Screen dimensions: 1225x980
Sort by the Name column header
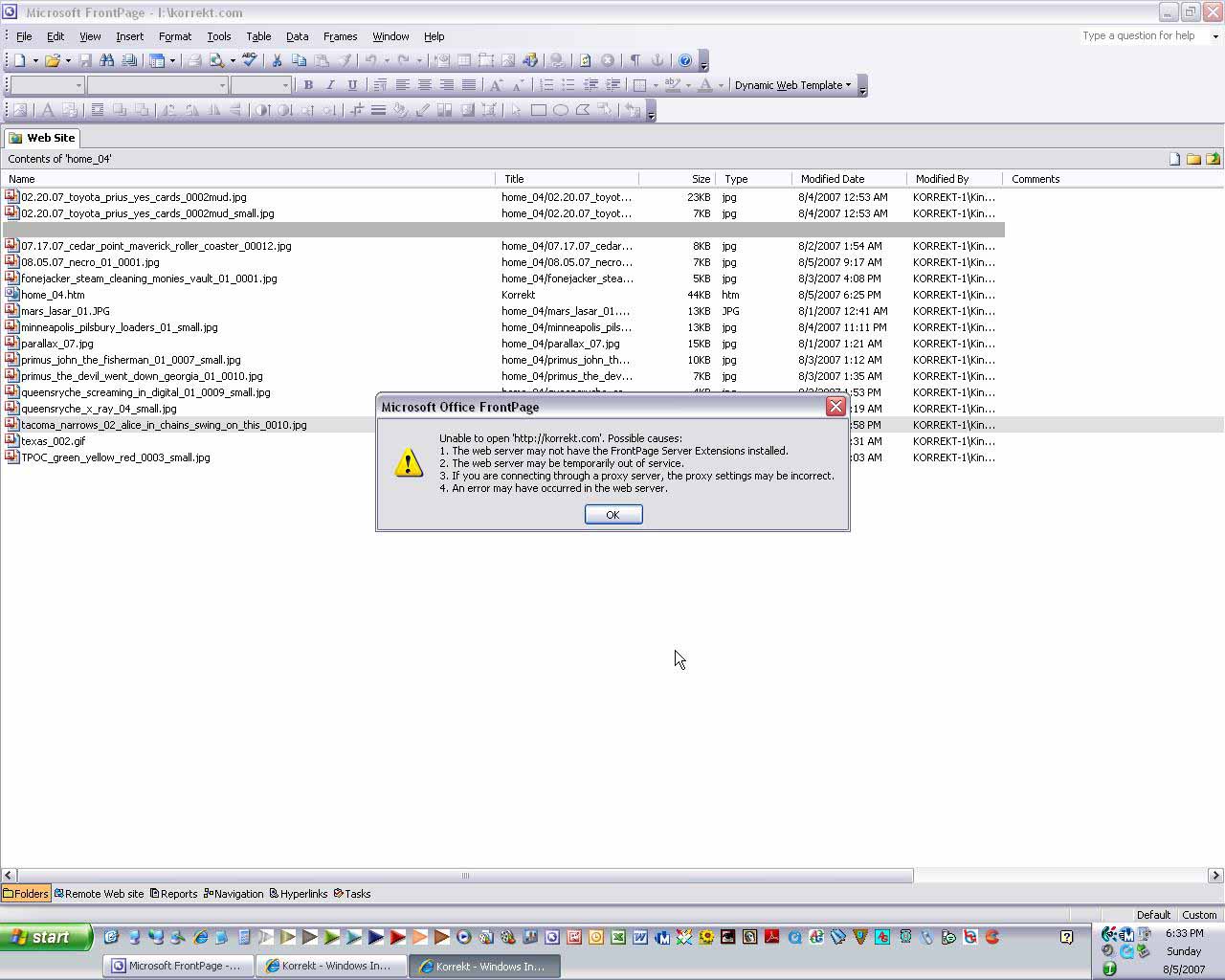click(248, 179)
